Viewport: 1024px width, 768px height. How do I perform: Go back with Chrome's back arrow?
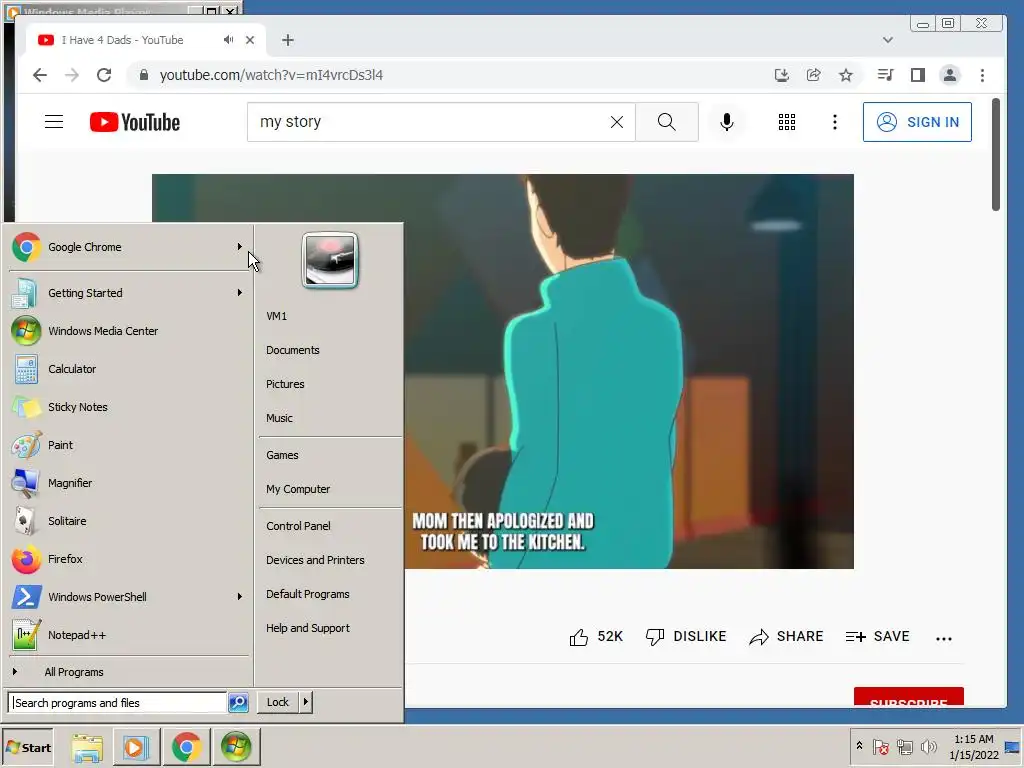pyautogui.click(x=40, y=75)
